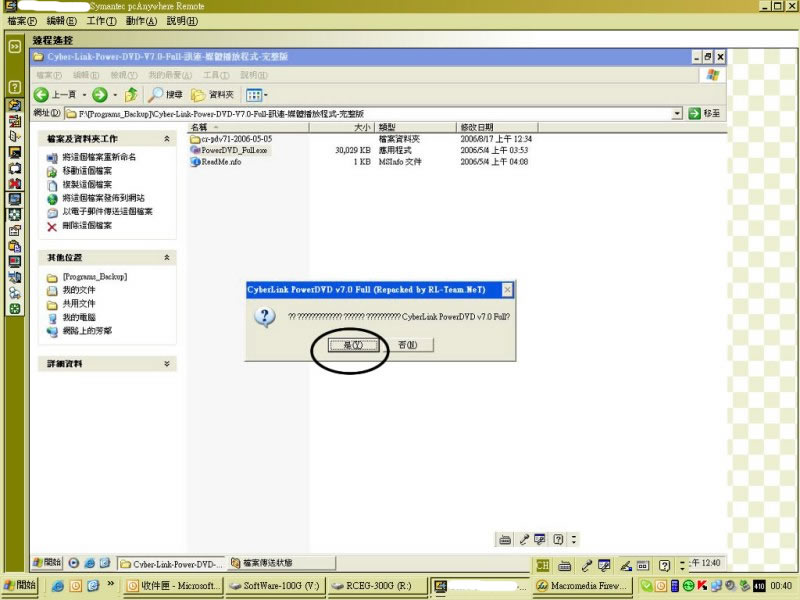Sort by the 修改日期 column header
This screenshot has height=600, width=800.
click(x=497, y=127)
